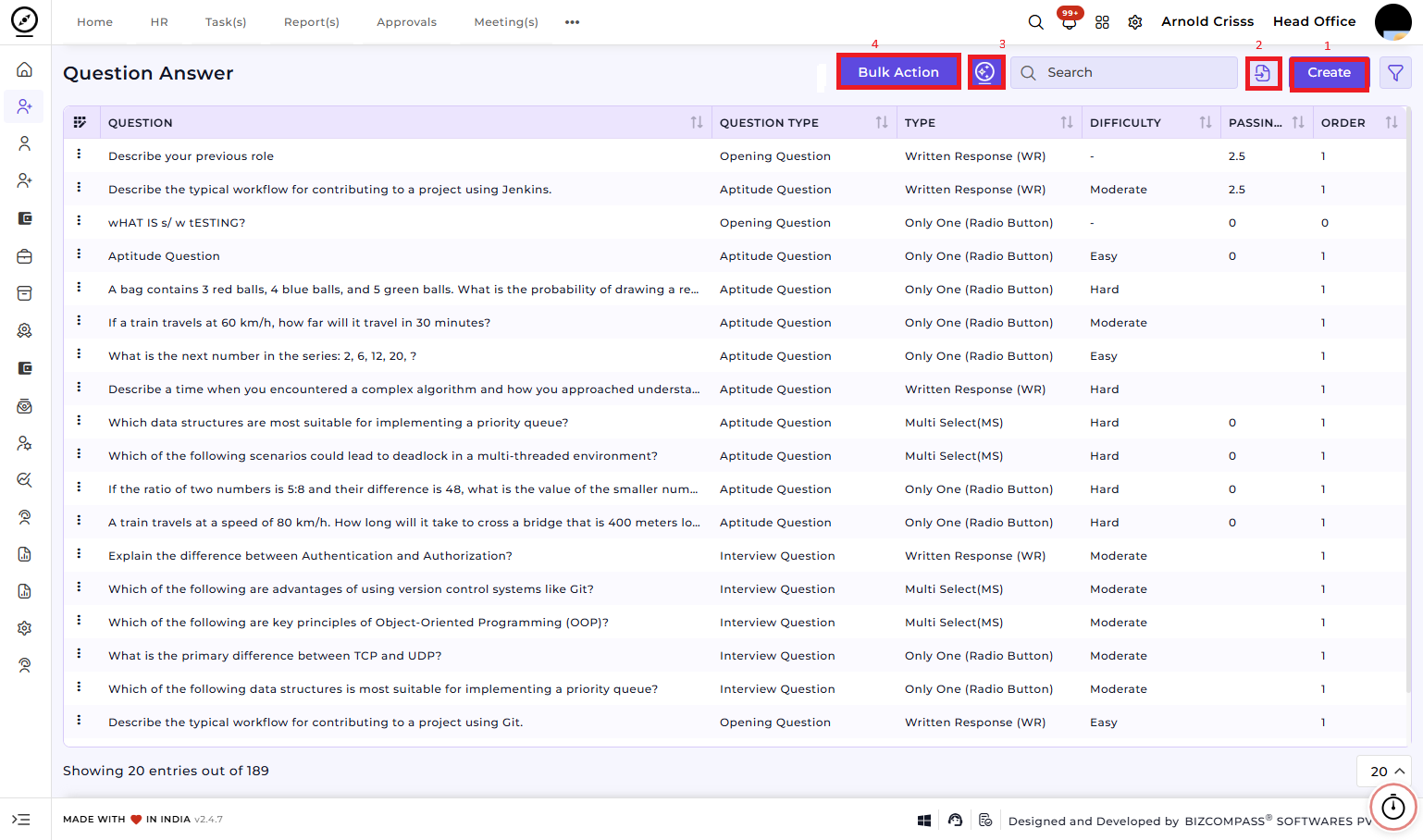Open the HR menu

tap(159, 22)
